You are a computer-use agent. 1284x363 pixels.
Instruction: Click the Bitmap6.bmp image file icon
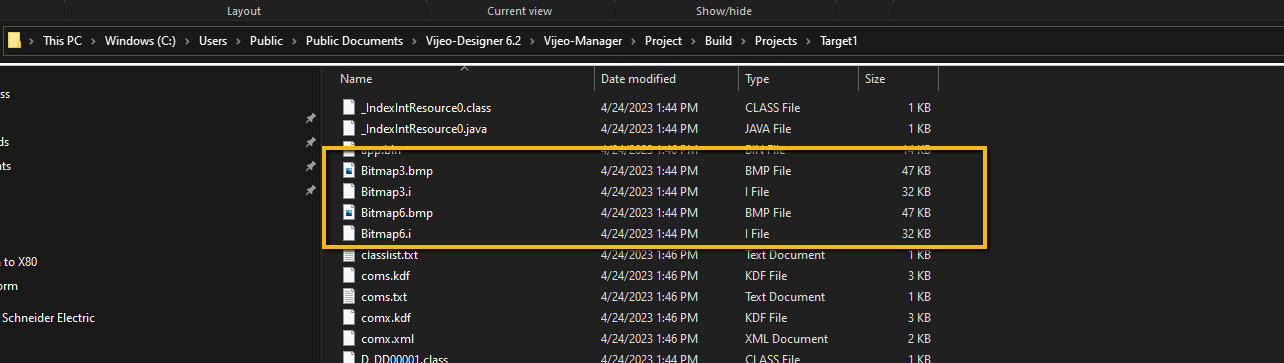[348, 213]
